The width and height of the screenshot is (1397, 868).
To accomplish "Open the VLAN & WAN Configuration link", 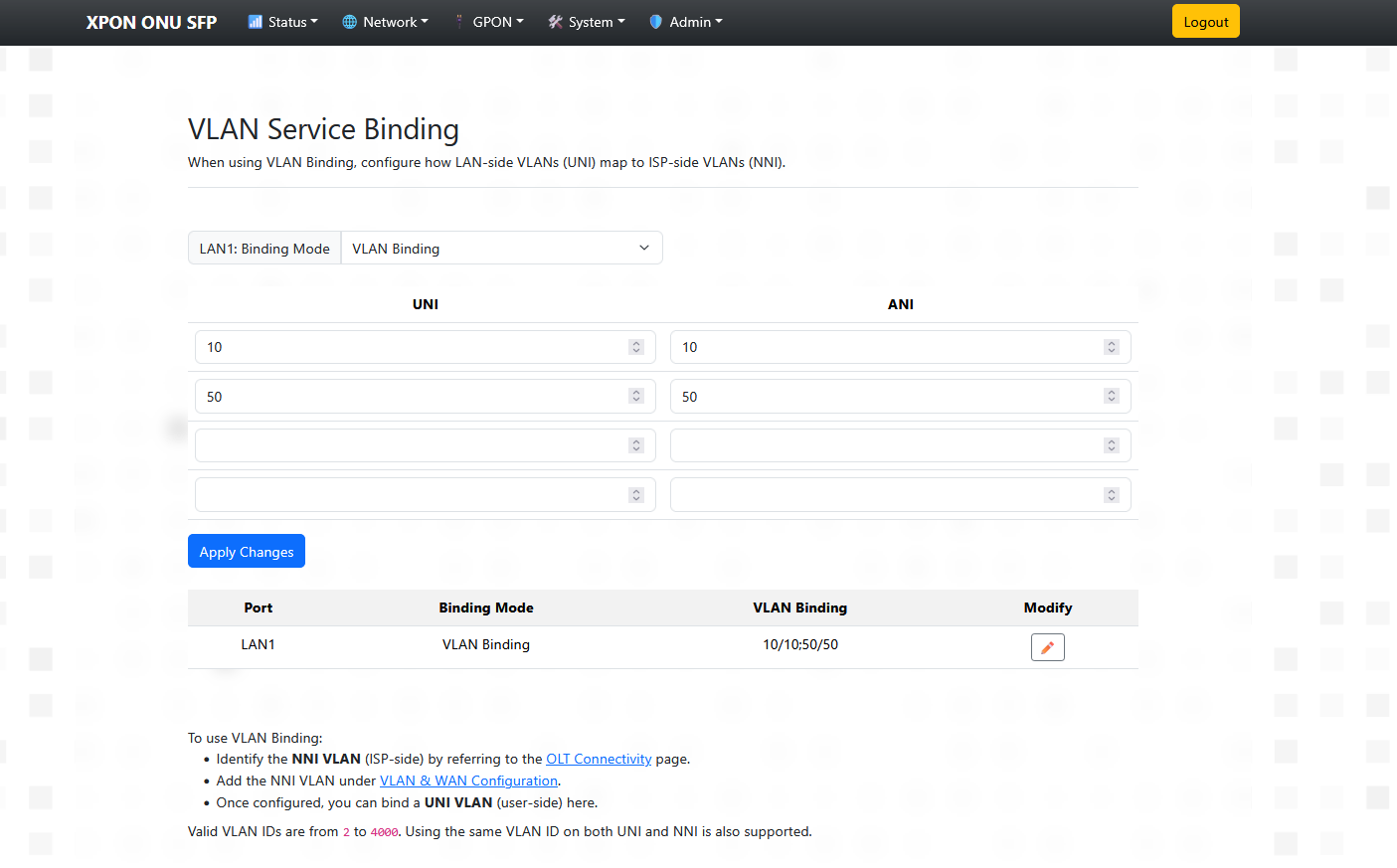I will (468, 781).
